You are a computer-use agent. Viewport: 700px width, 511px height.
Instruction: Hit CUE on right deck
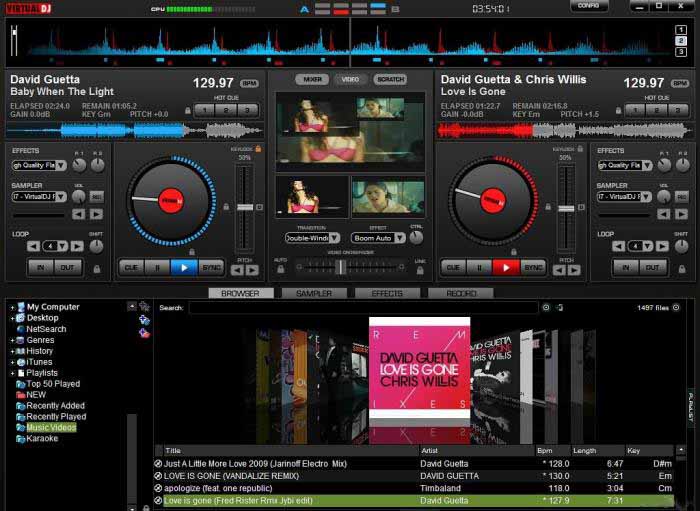click(x=453, y=268)
